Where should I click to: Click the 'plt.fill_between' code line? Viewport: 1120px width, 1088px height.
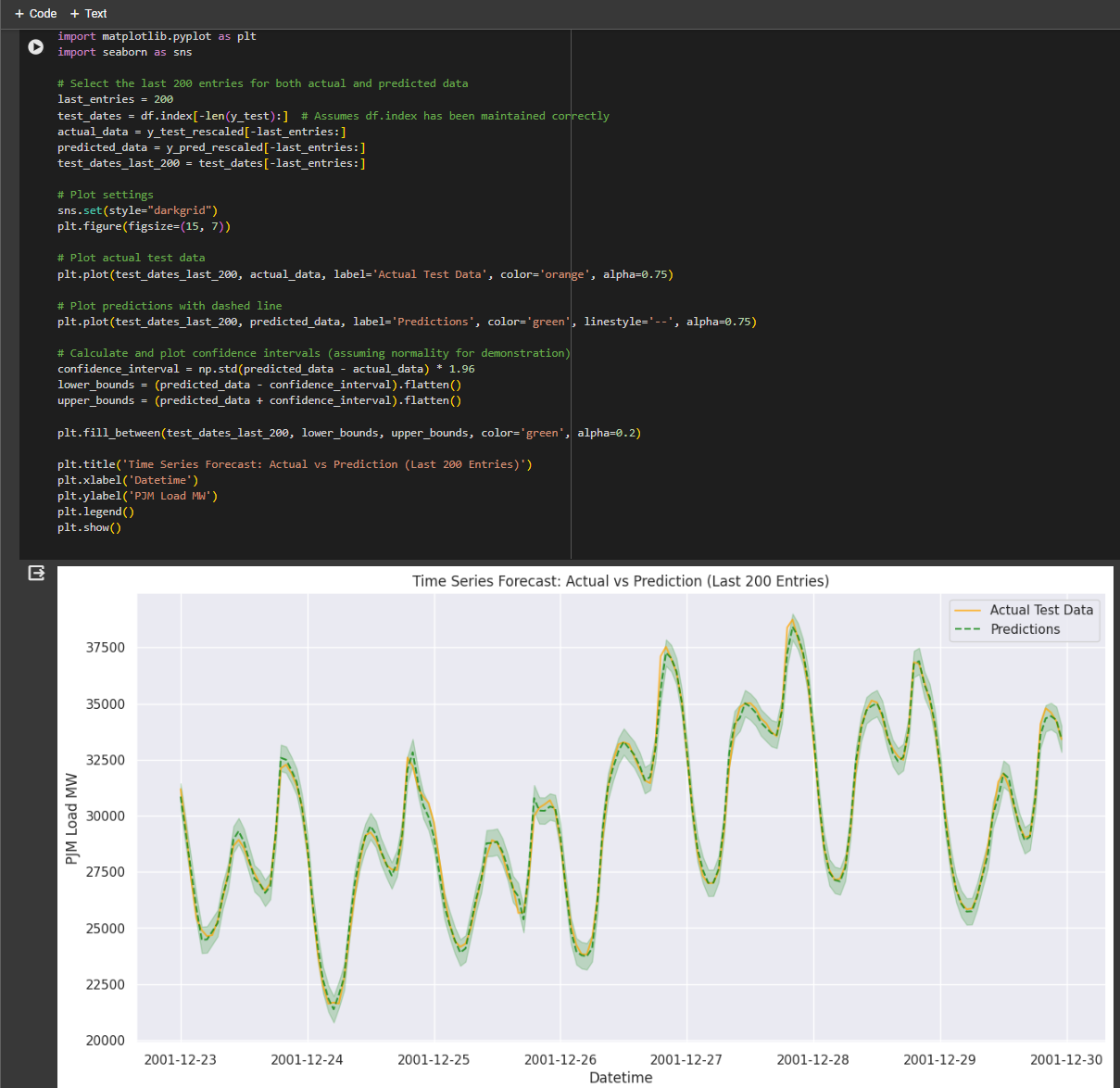tap(349, 433)
